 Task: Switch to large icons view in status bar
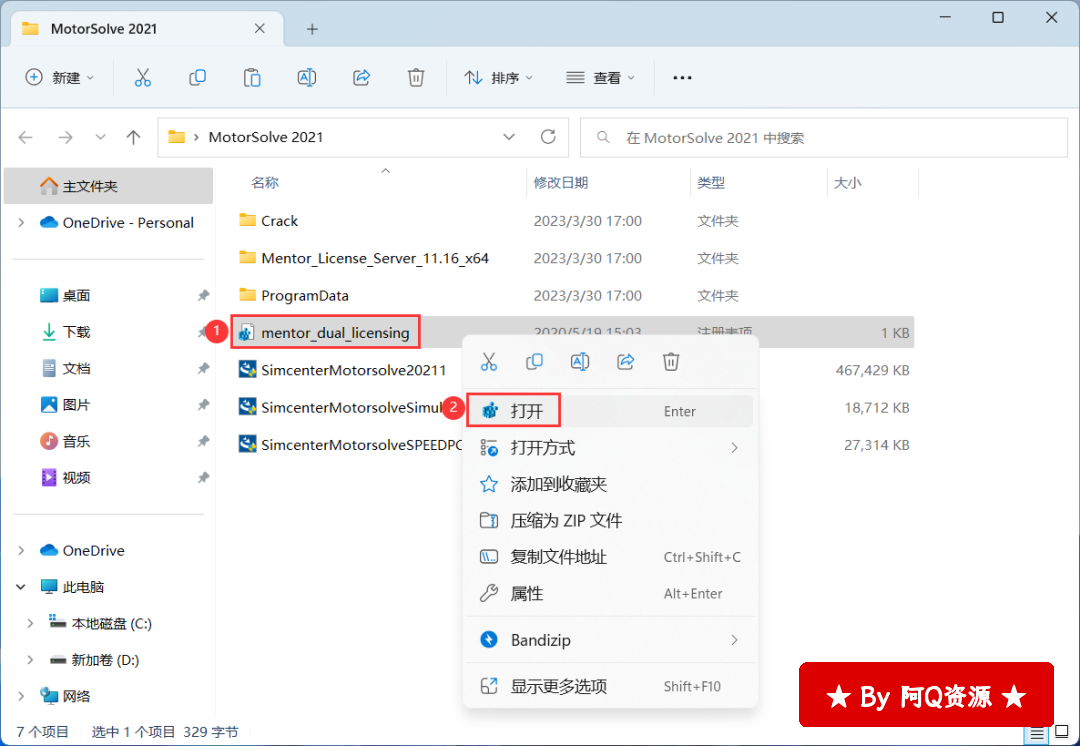pos(1062,732)
